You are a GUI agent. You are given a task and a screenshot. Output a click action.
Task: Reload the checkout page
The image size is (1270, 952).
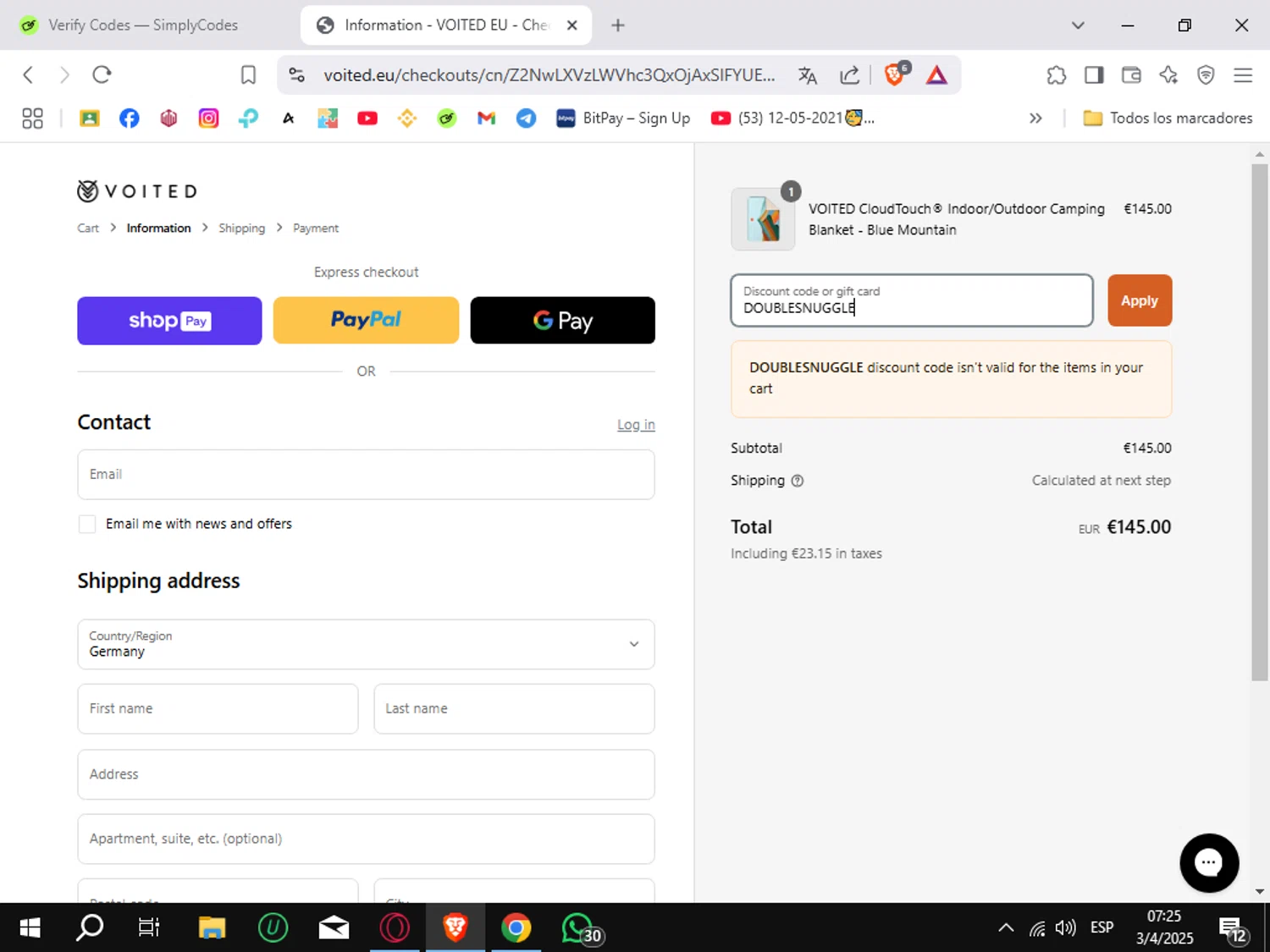(102, 75)
